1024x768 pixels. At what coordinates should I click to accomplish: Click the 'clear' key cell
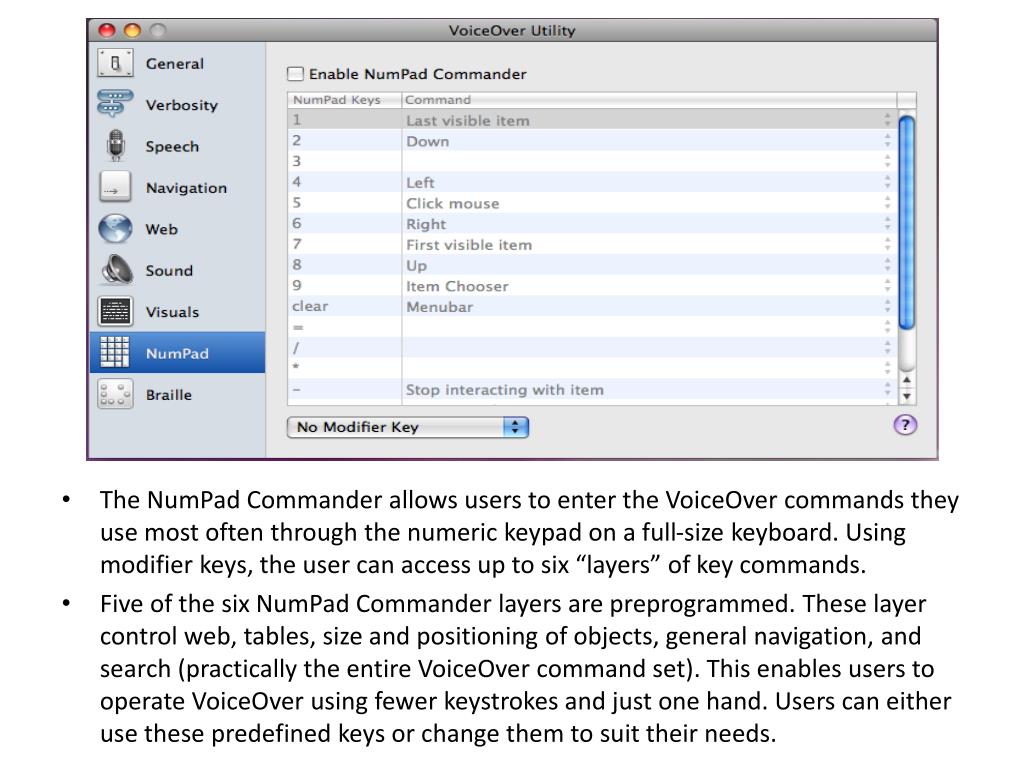tap(344, 306)
